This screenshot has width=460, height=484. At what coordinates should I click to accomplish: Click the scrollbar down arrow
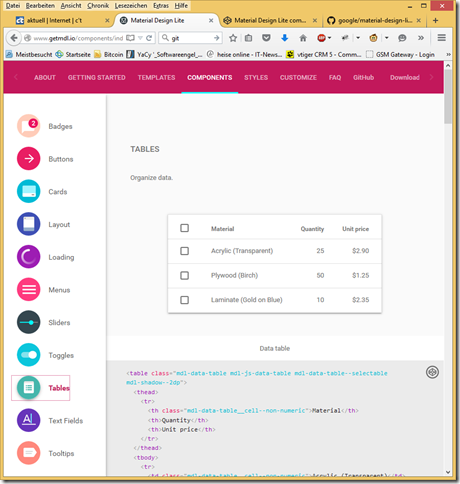[448, 472]
